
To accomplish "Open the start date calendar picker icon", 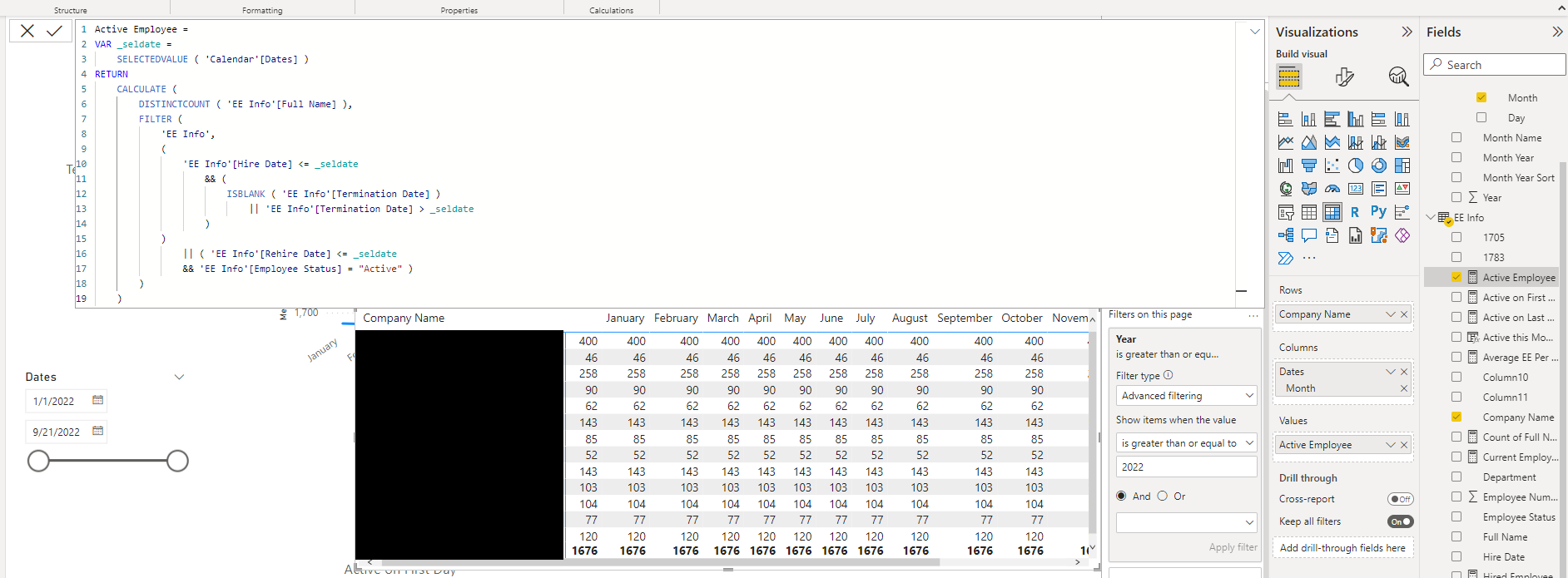I will [97, 401].
